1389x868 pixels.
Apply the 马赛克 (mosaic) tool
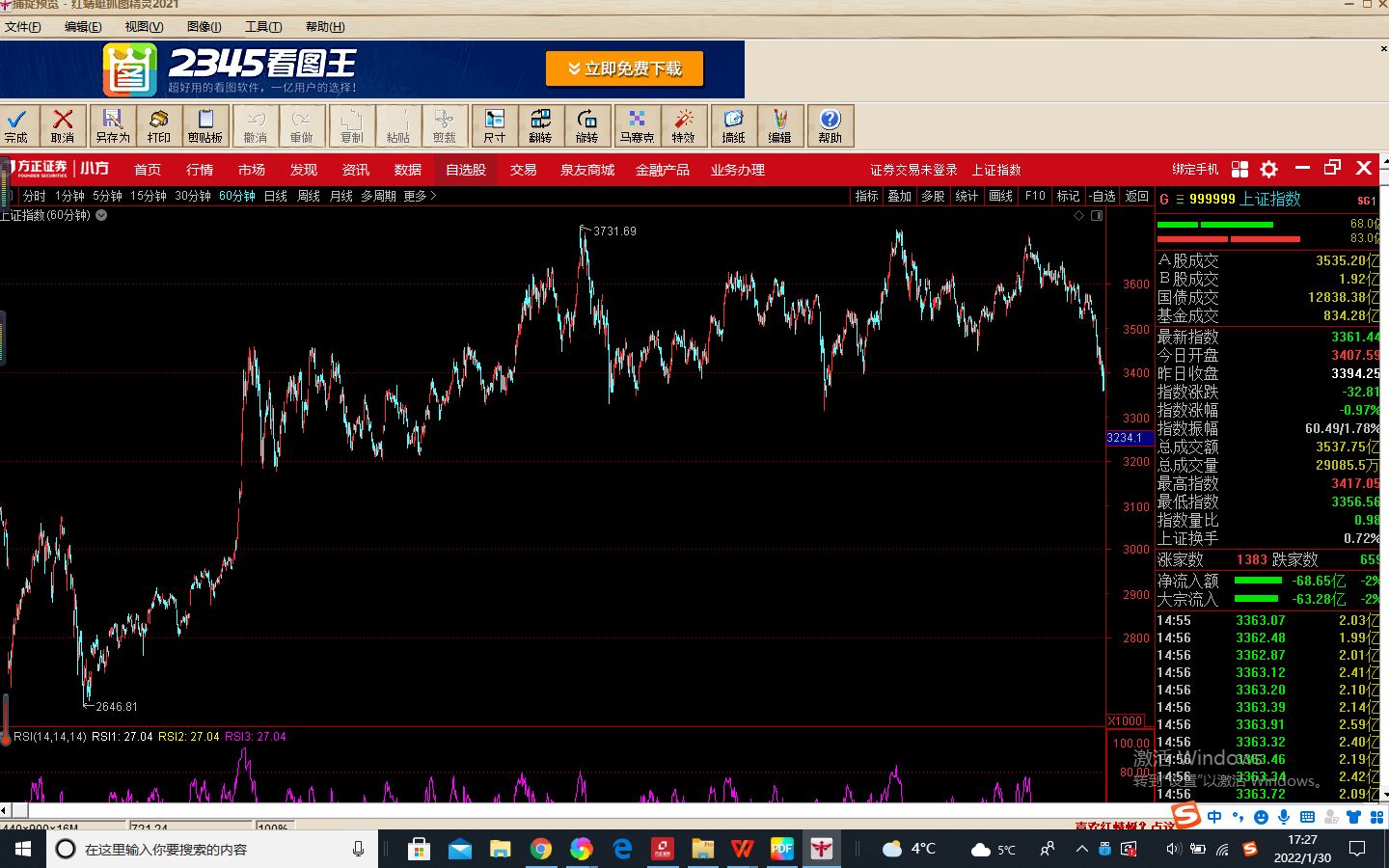tap(637, 126)
